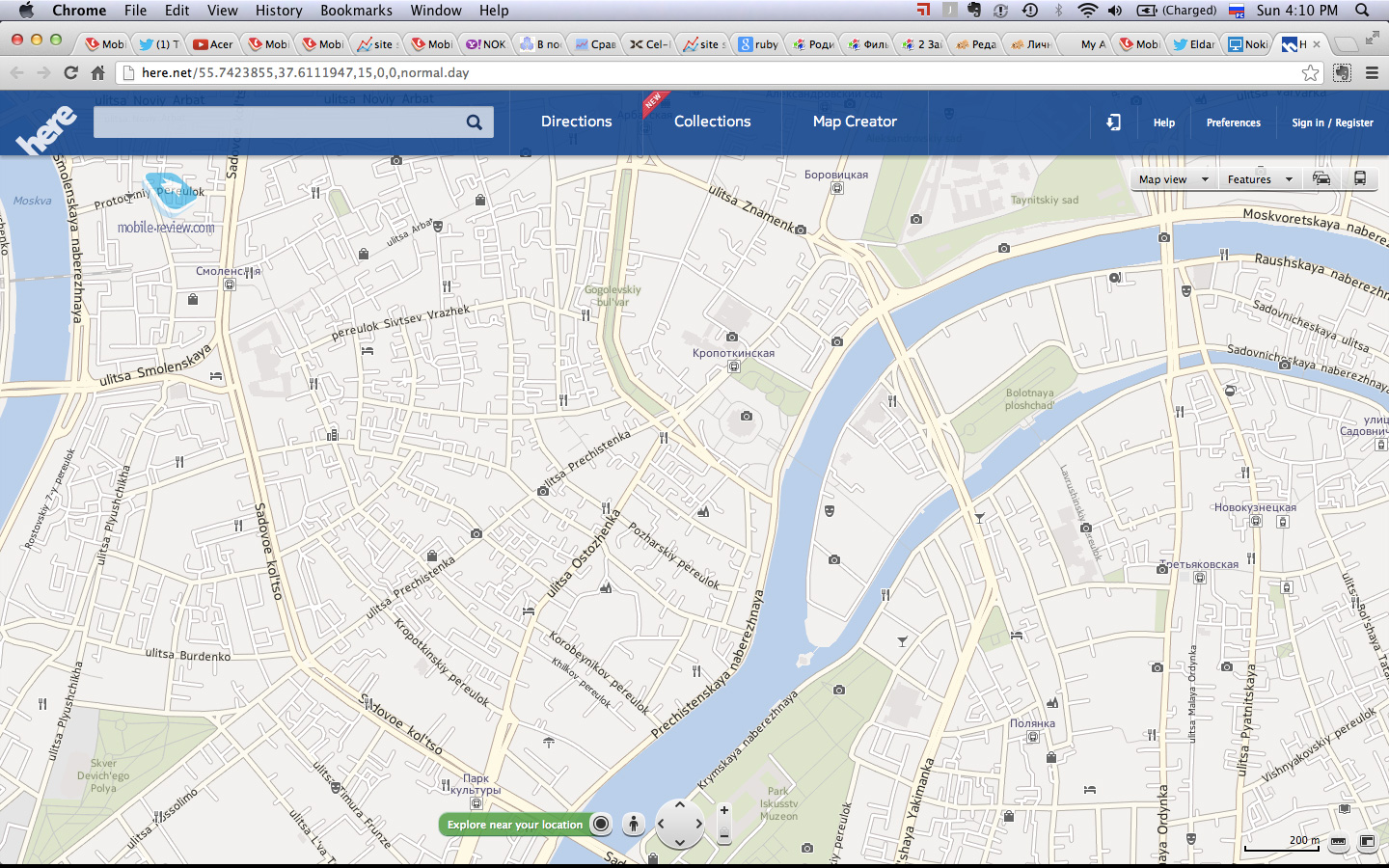Click the Третьяковская metro station icon

click(1200, 578)
